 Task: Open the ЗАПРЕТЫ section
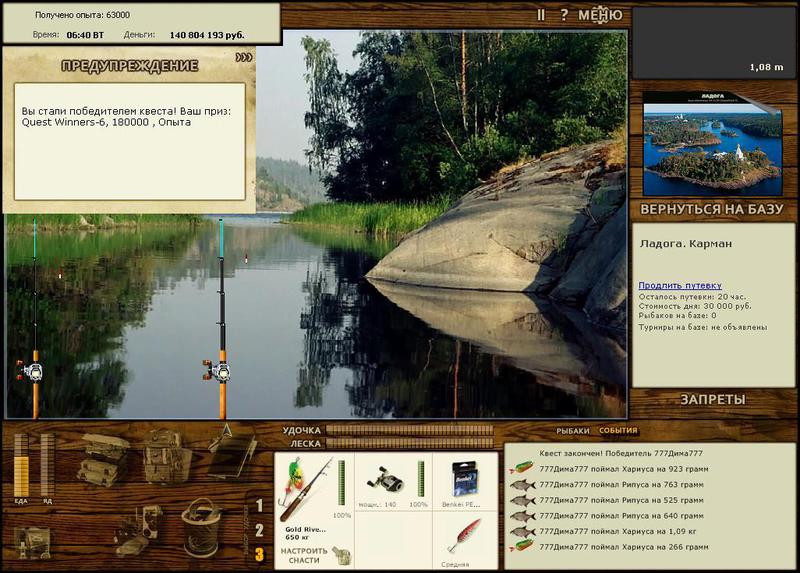(x=713, y=400)
